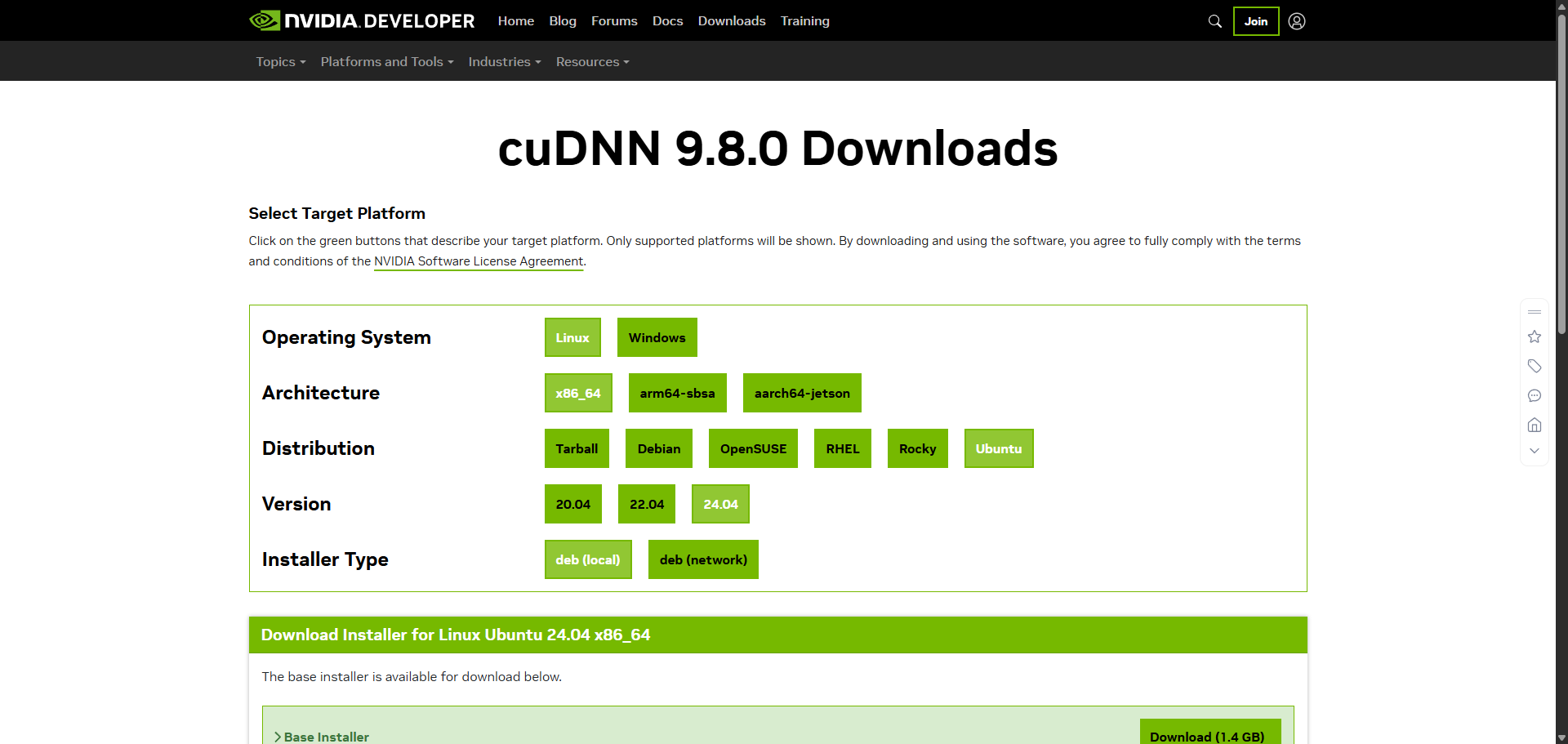1568x744 pixels.
Task: Open NVIDIA Software License Agreement link
Action: click(479, 261)
